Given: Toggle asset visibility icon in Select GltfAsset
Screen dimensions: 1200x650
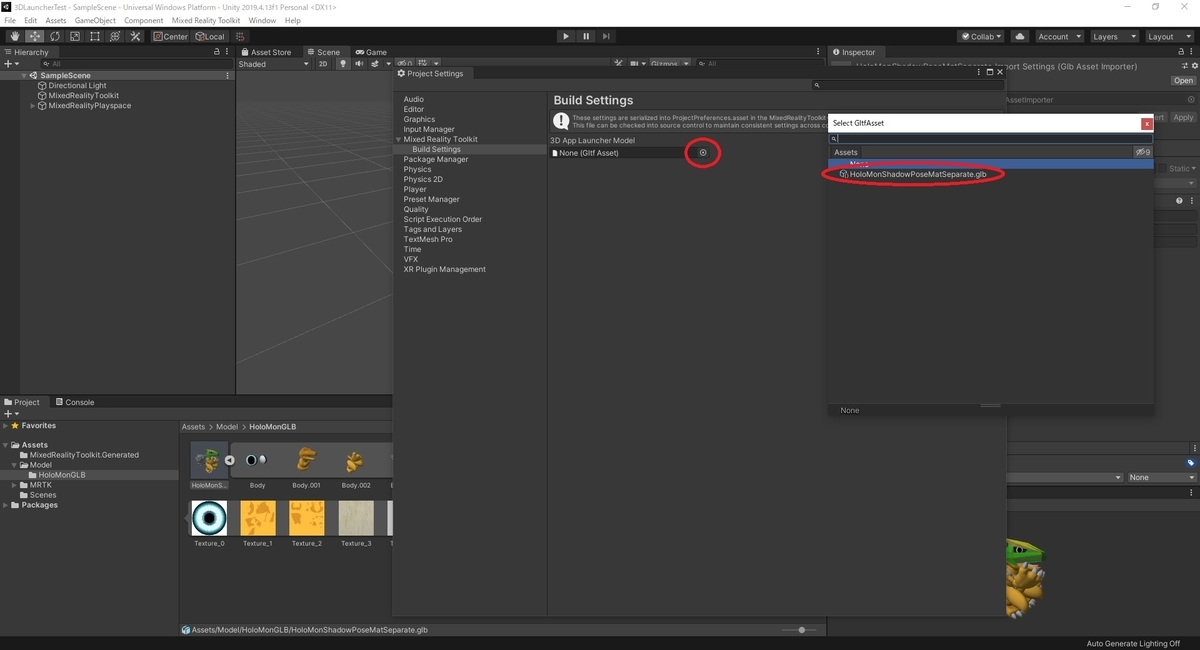Looking at the screenshot, I should coord(1142,152).
